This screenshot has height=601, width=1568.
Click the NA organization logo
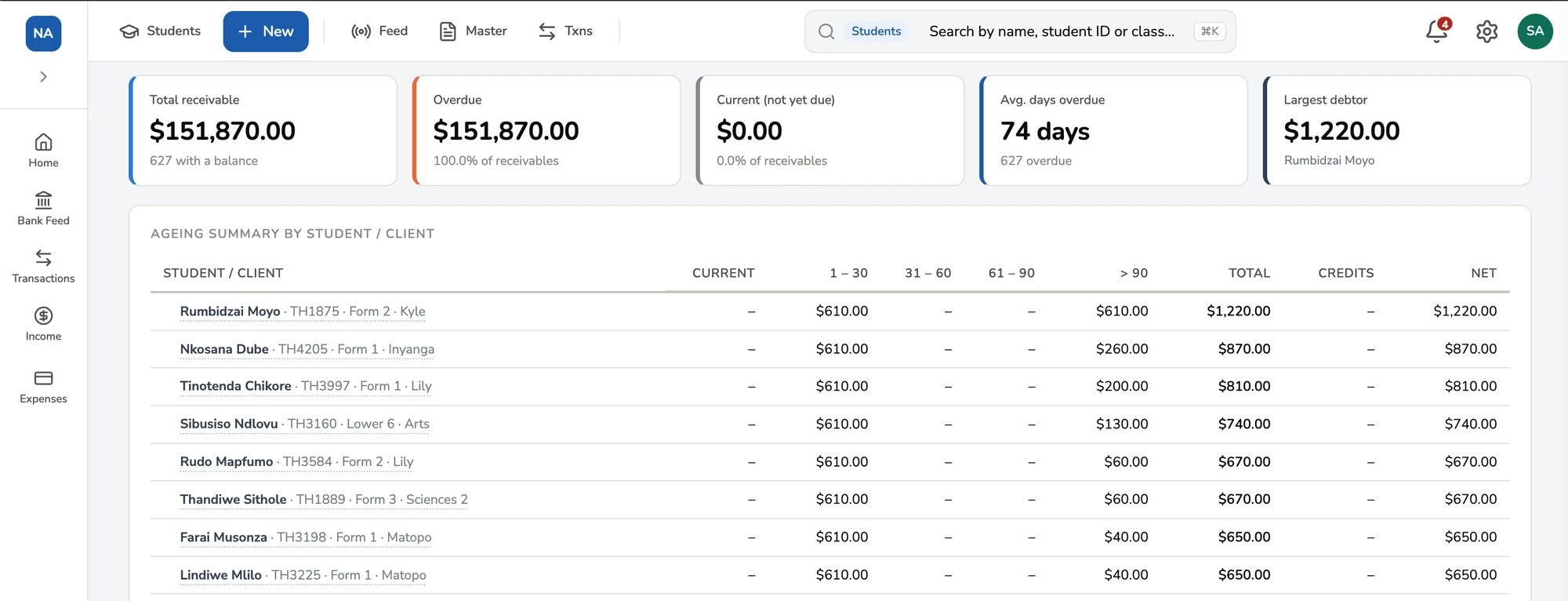click(x=43, y=33)
